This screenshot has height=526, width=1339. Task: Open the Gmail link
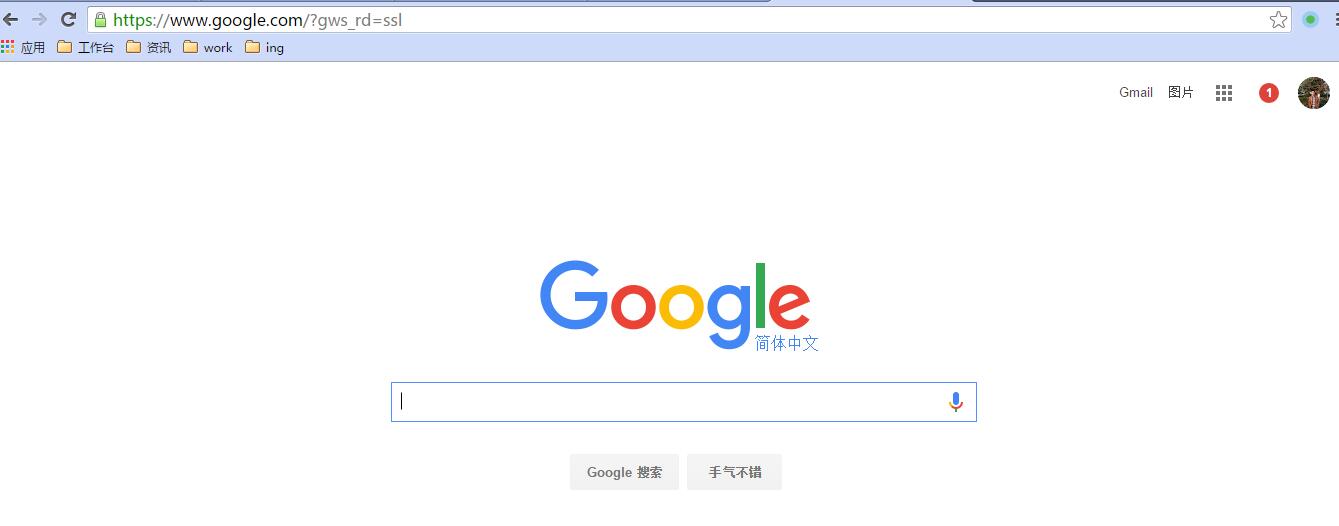[1136, 92]
